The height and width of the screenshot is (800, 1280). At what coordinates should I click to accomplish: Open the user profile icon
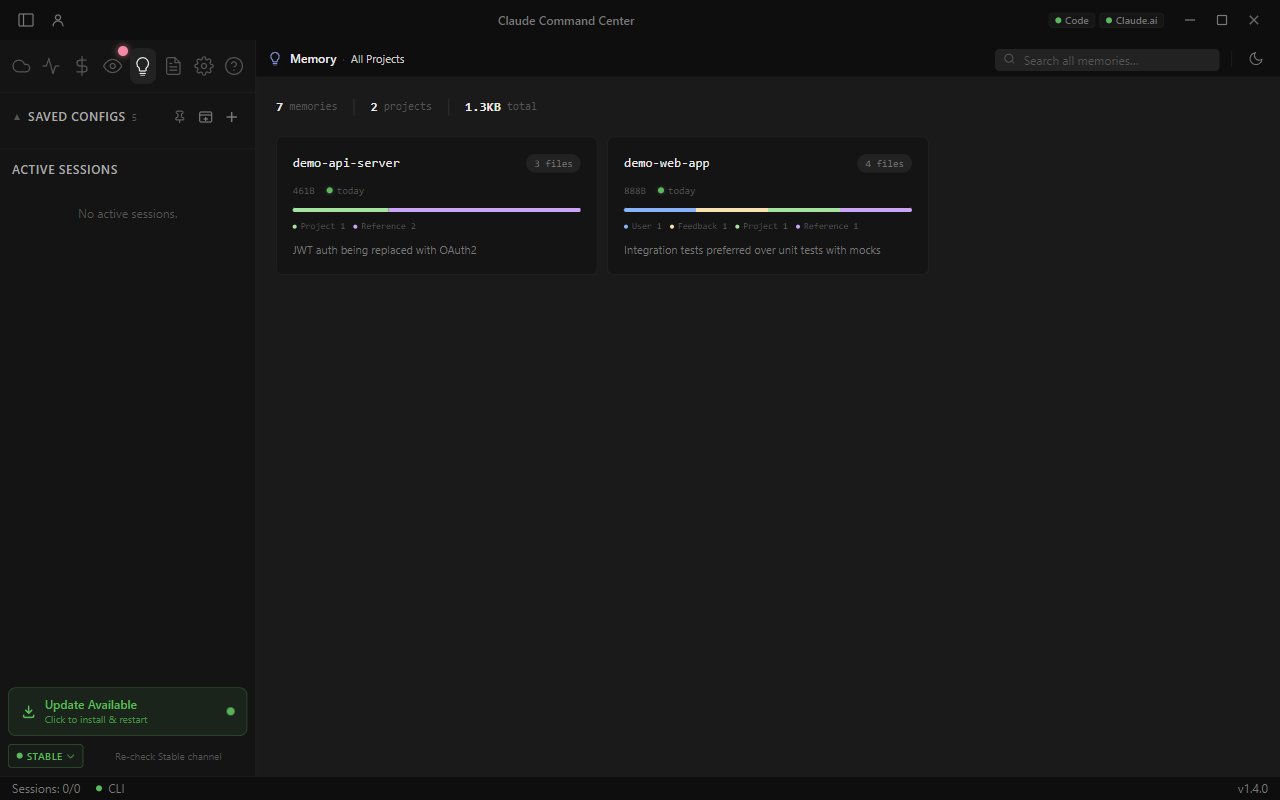pyautogui.click(x=58, y=20)
